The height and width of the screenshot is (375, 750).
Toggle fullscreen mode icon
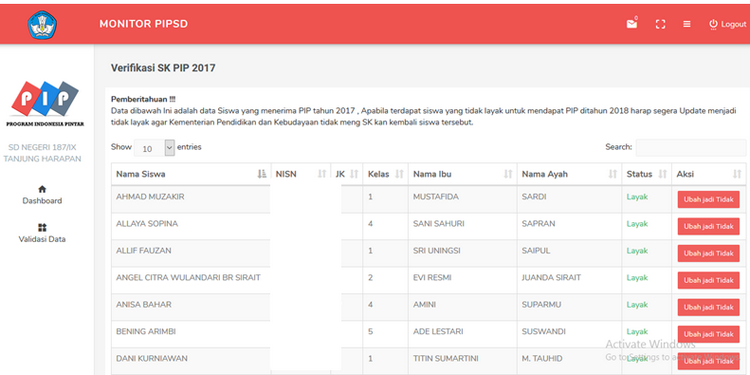coord(661,24)
